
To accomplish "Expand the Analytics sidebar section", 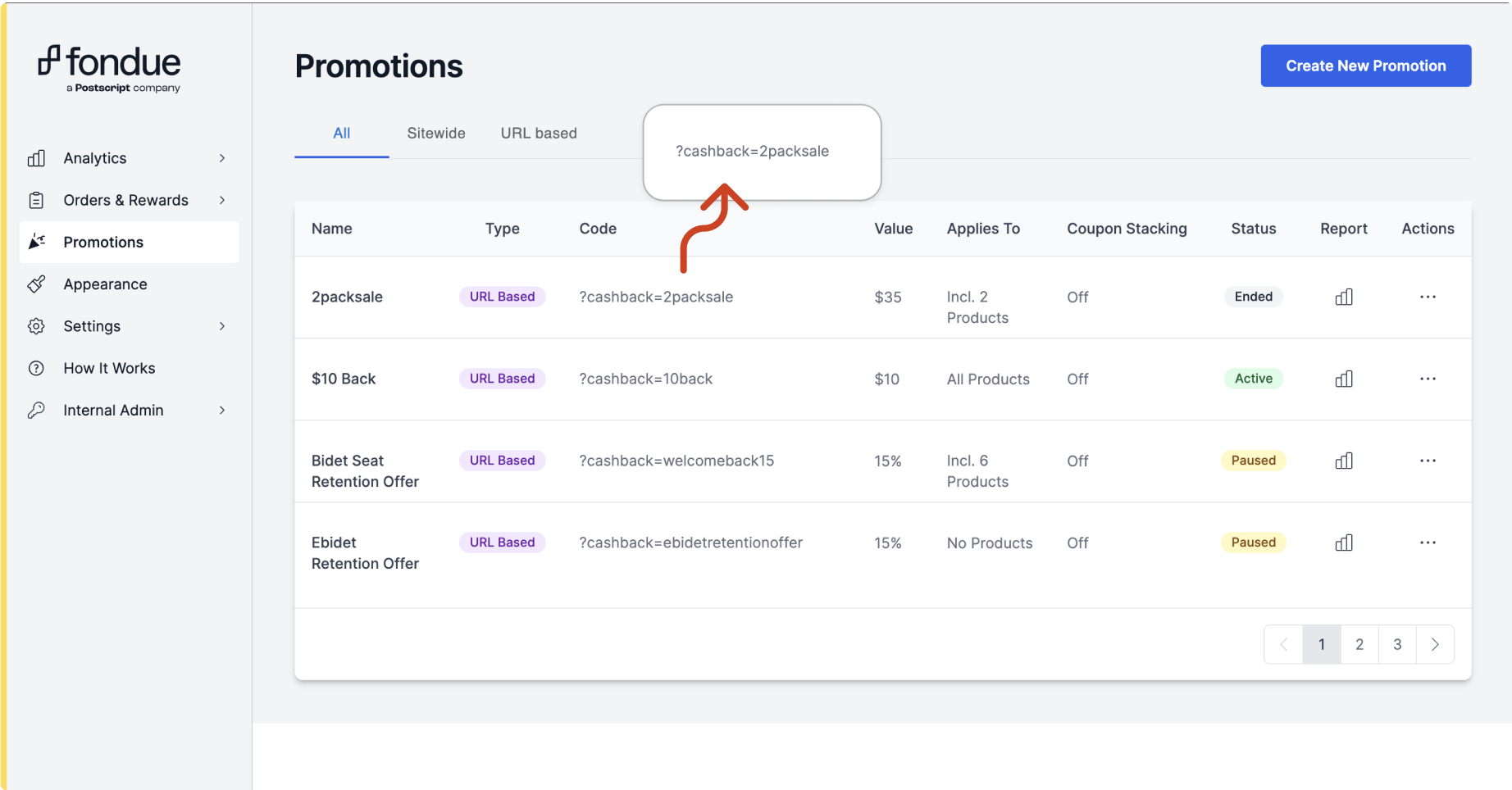I will point(221,158).
